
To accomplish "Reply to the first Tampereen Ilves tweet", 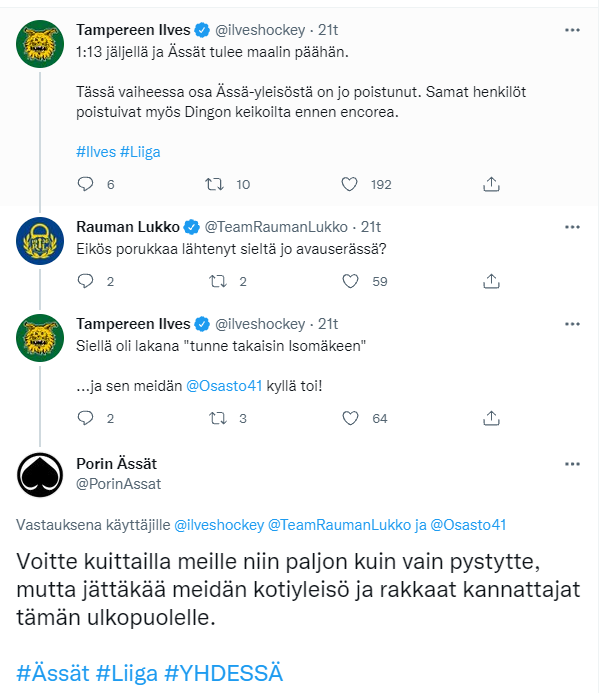I will pos(85,184).
